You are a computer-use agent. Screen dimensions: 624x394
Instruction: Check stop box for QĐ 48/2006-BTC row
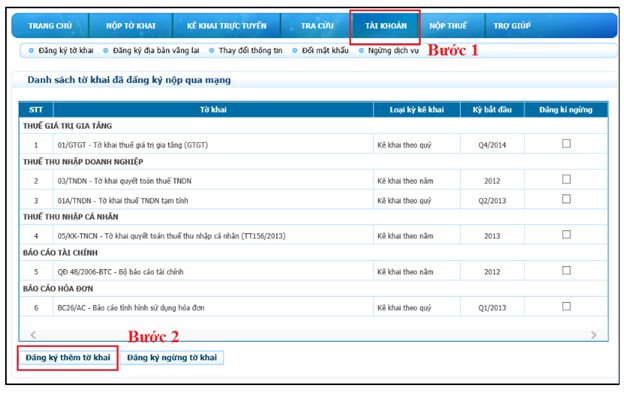pyautogui.click(x=566, y=270)
